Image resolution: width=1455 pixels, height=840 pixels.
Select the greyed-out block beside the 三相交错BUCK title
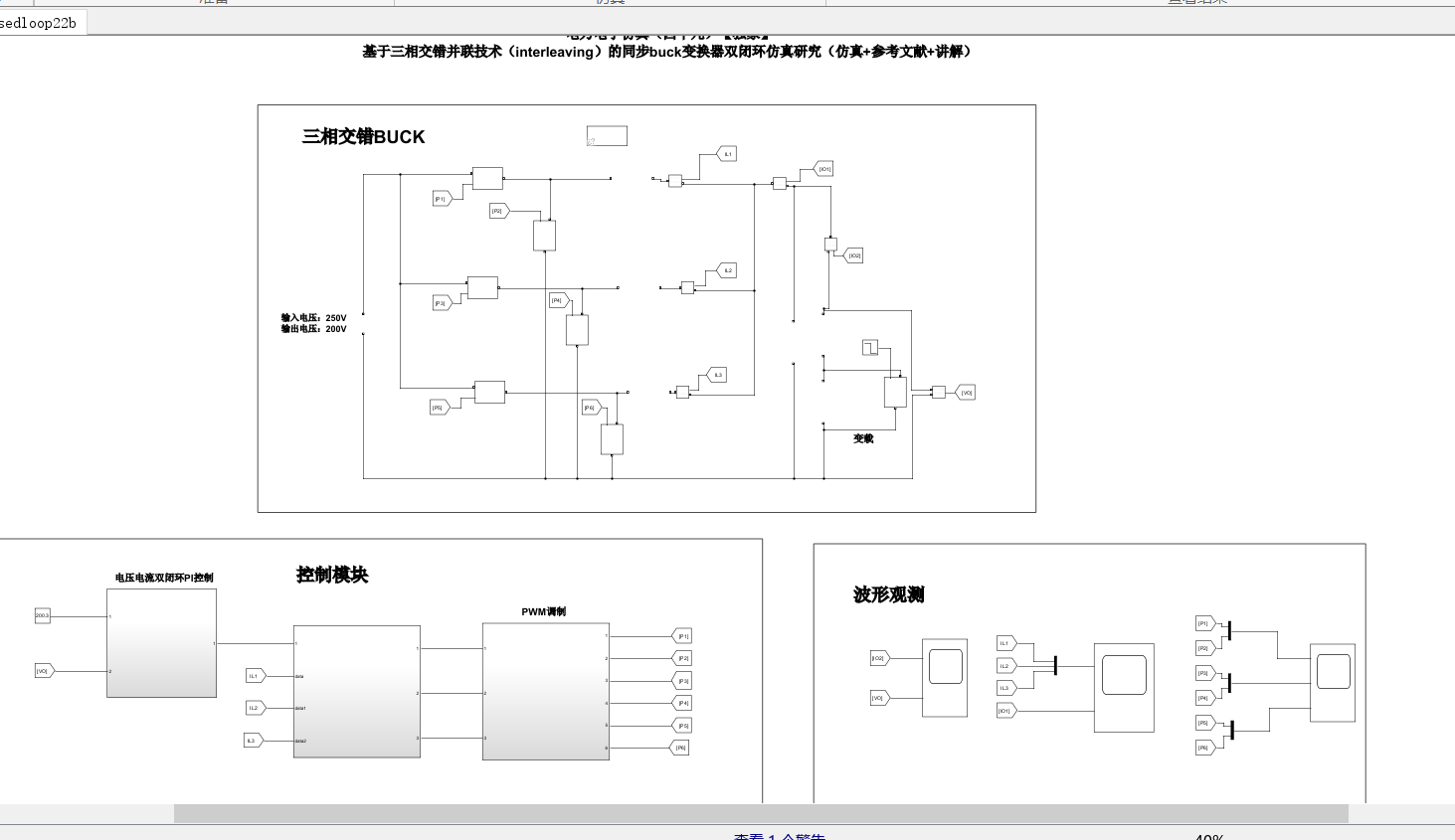pos(607,136)
